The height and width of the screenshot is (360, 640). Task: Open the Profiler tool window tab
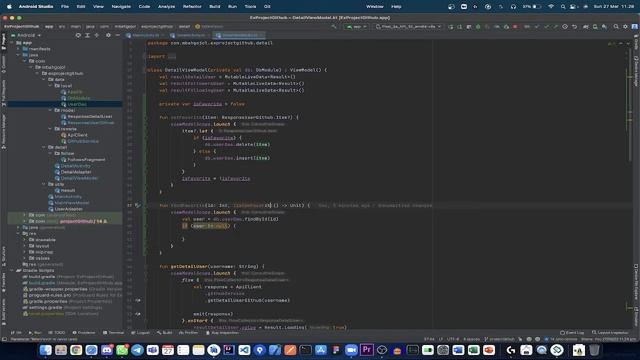pyautogui.click(x=189, y=333)
